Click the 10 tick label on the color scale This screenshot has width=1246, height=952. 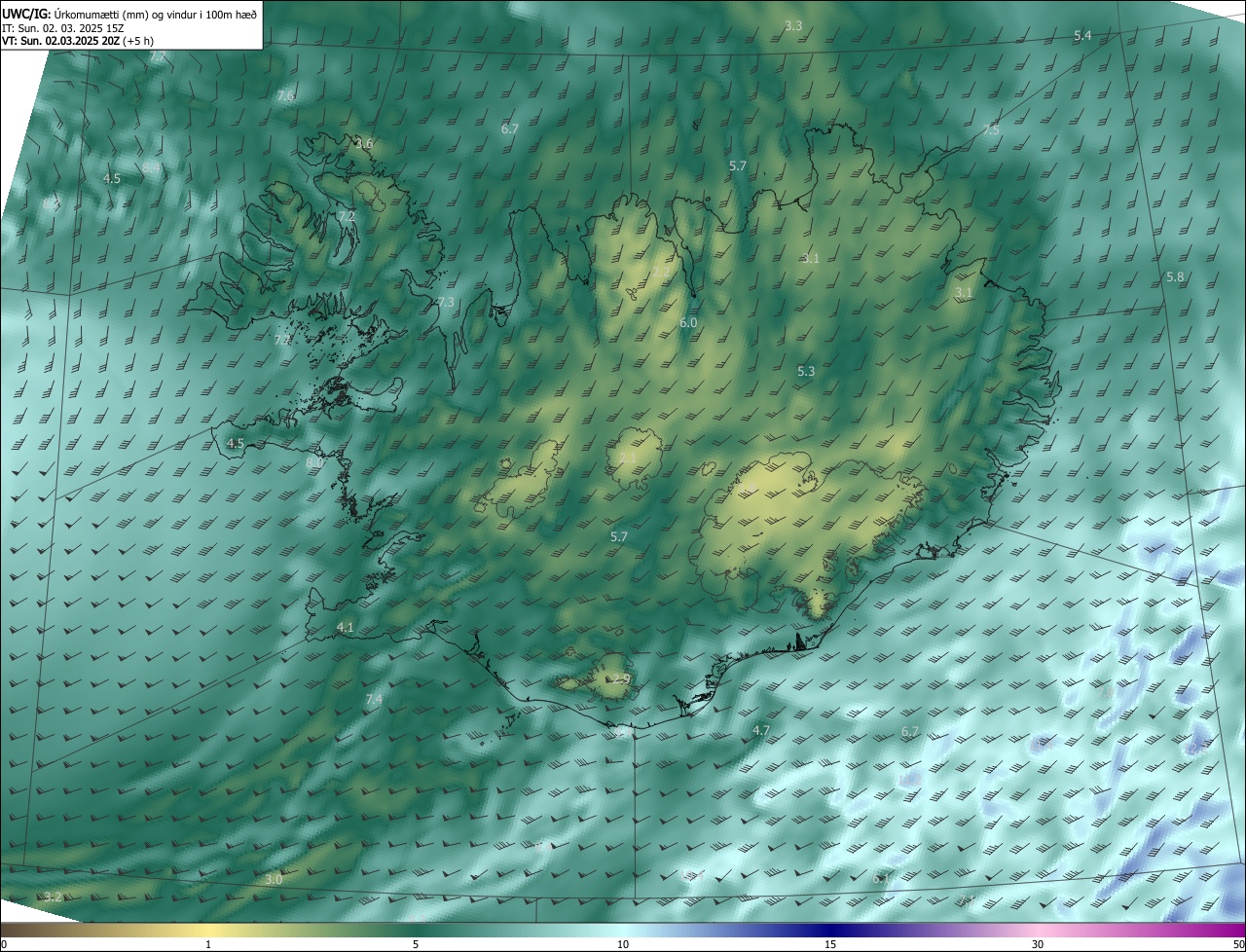(623, 945)
